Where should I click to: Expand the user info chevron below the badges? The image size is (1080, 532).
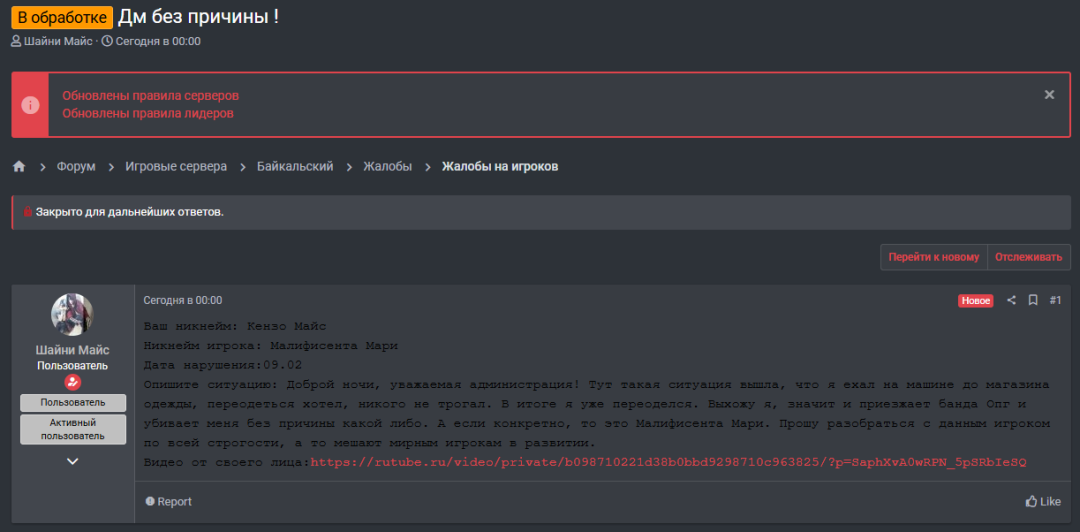point(73,461)
